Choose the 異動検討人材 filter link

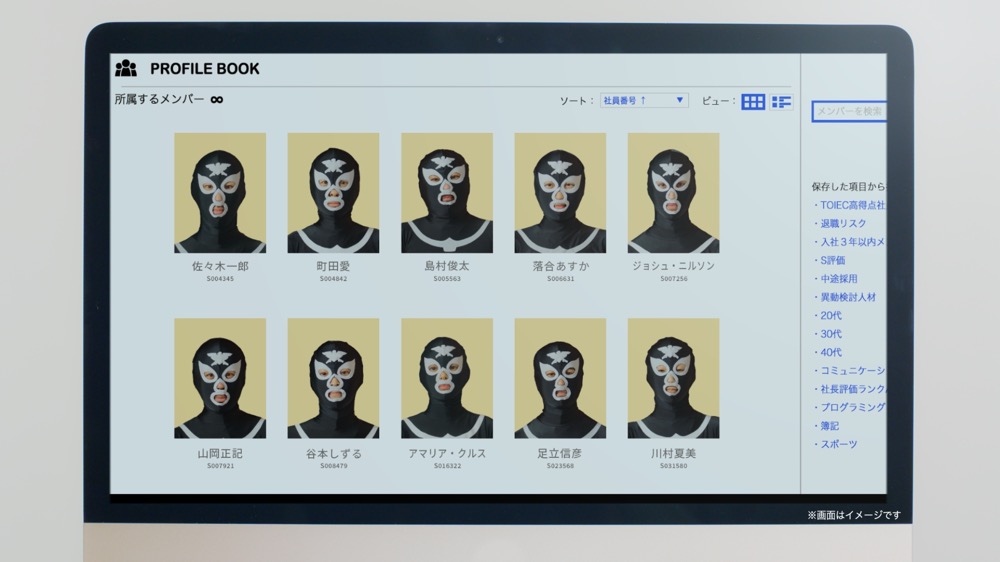click(847, 297)
